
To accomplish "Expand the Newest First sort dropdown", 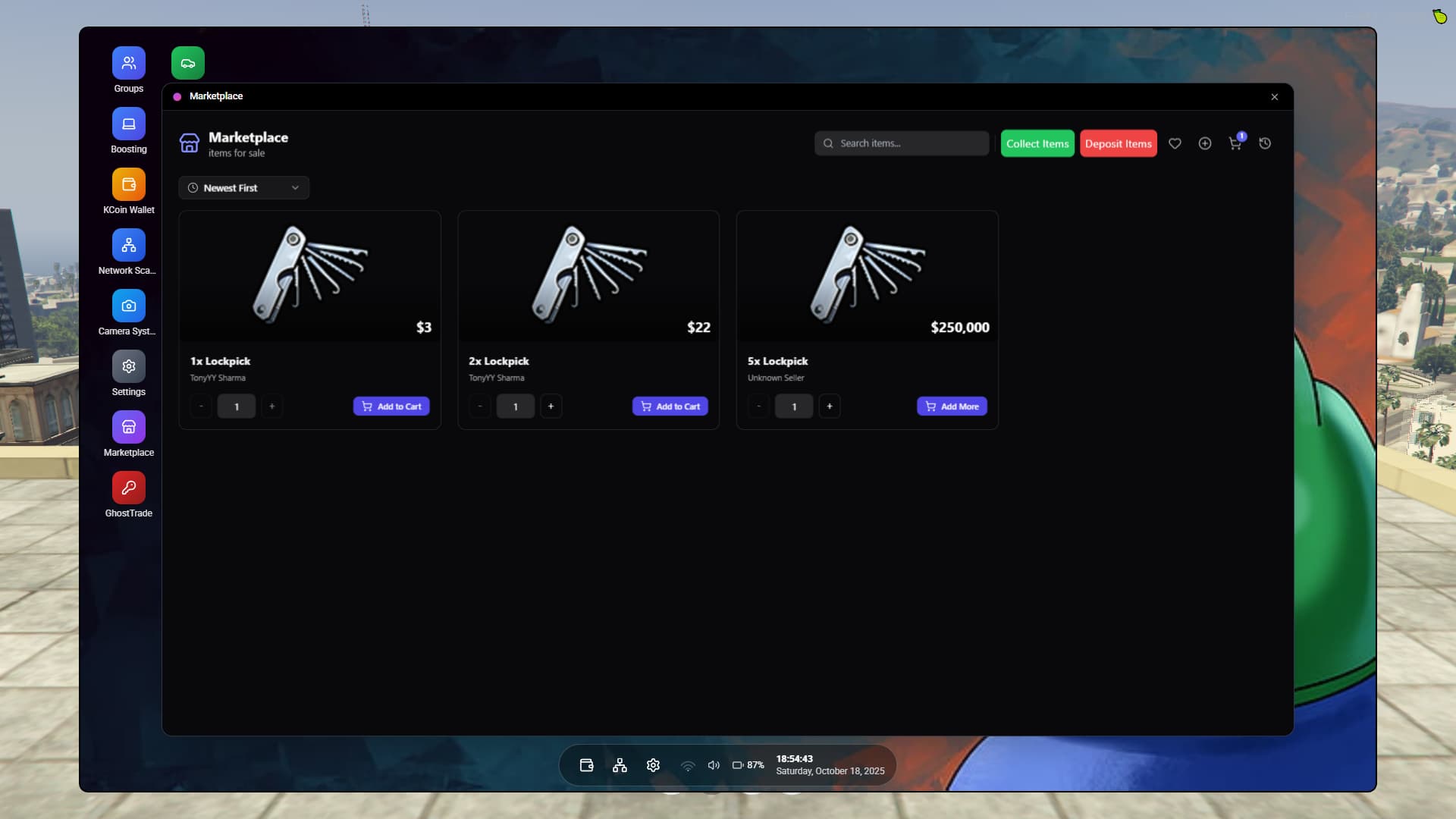I will point(243,187).
